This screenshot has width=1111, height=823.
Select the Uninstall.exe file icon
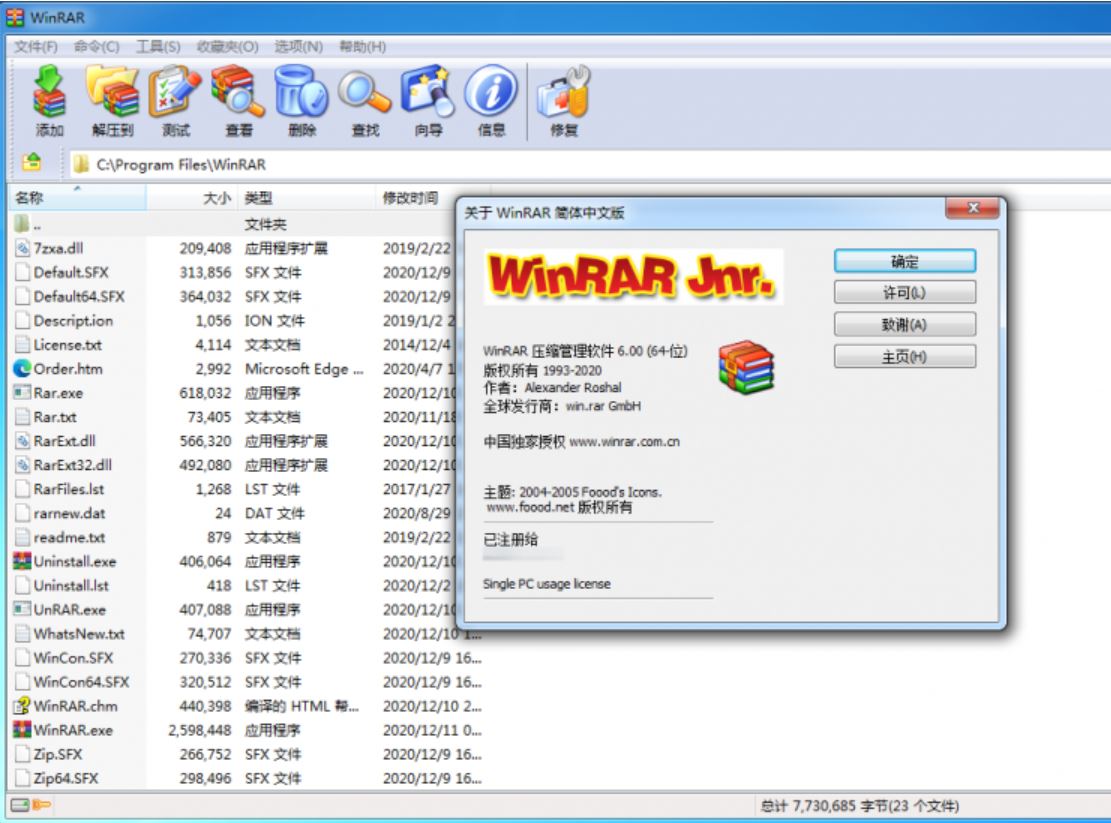(22, 561)
